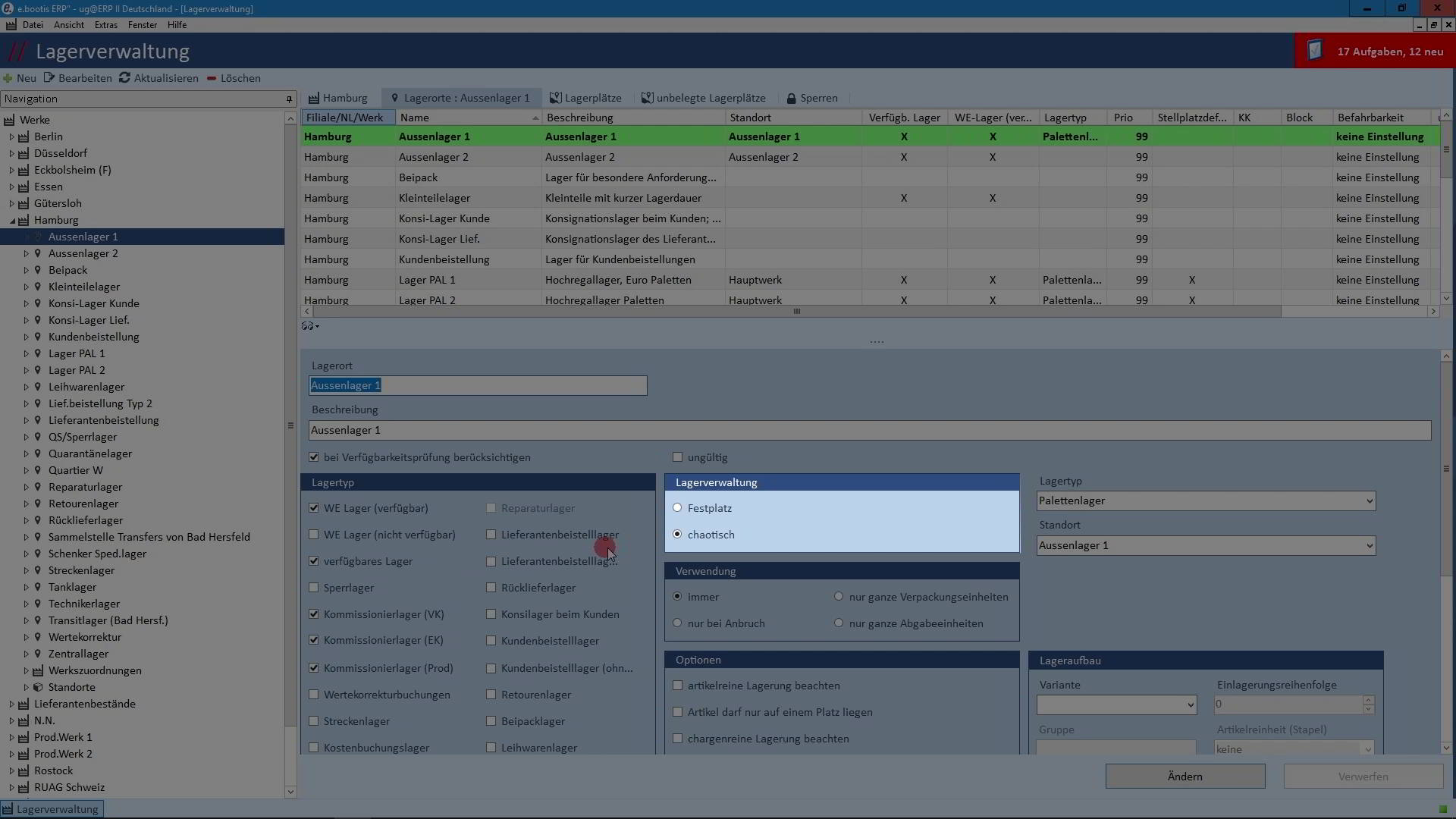Increase the Einlagerungsreihenfolge spinner value

click(x=1368, y=700)
